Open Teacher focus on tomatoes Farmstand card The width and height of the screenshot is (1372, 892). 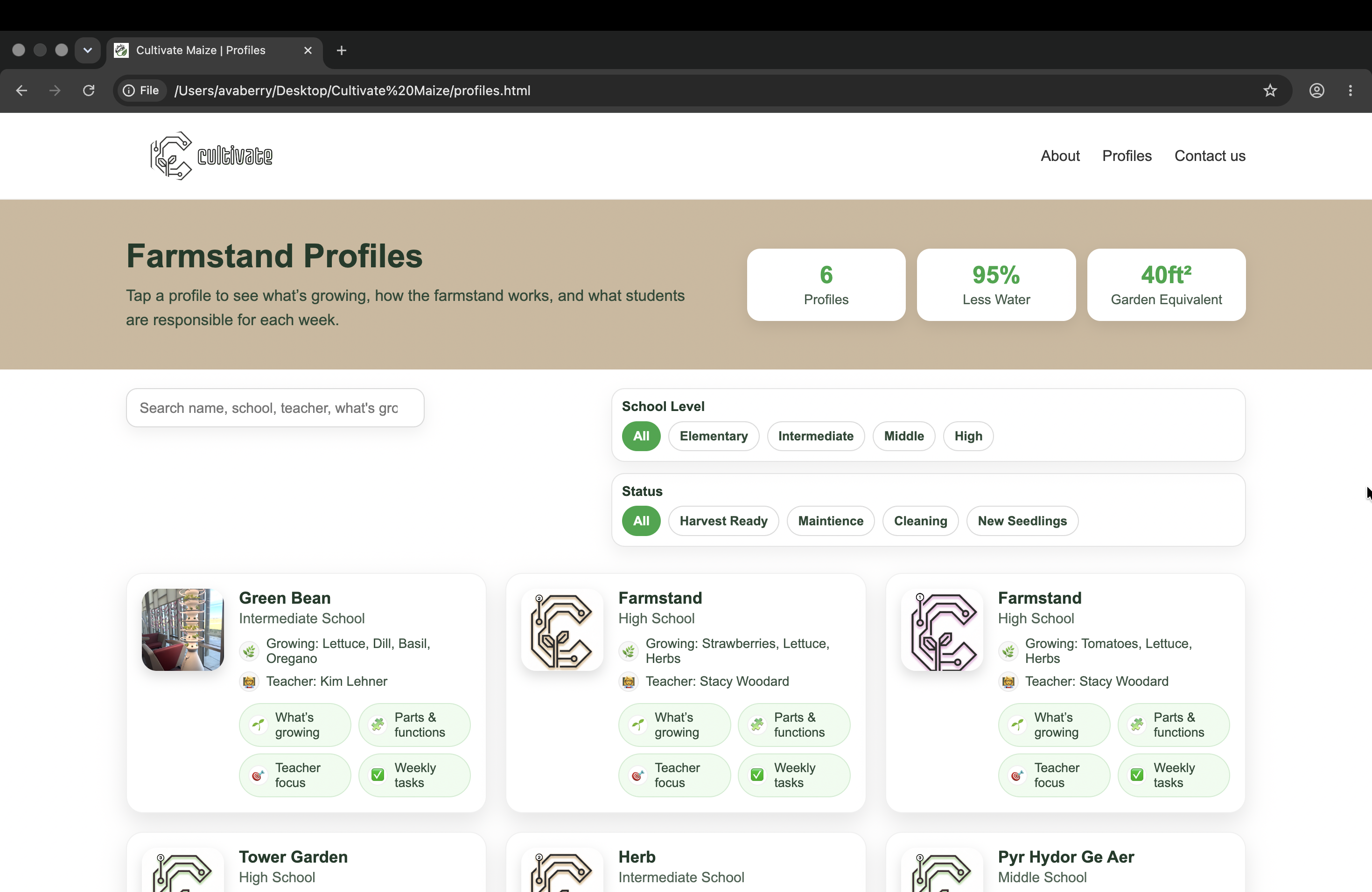(1054, 775)
